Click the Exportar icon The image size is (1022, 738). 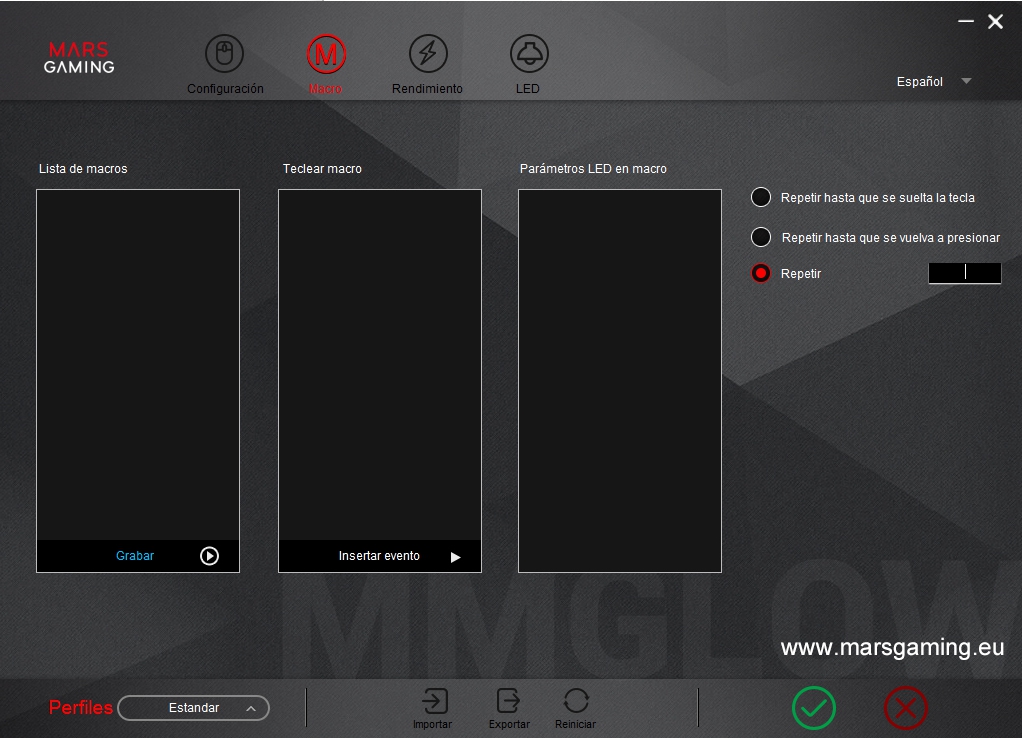coord(508,701)
